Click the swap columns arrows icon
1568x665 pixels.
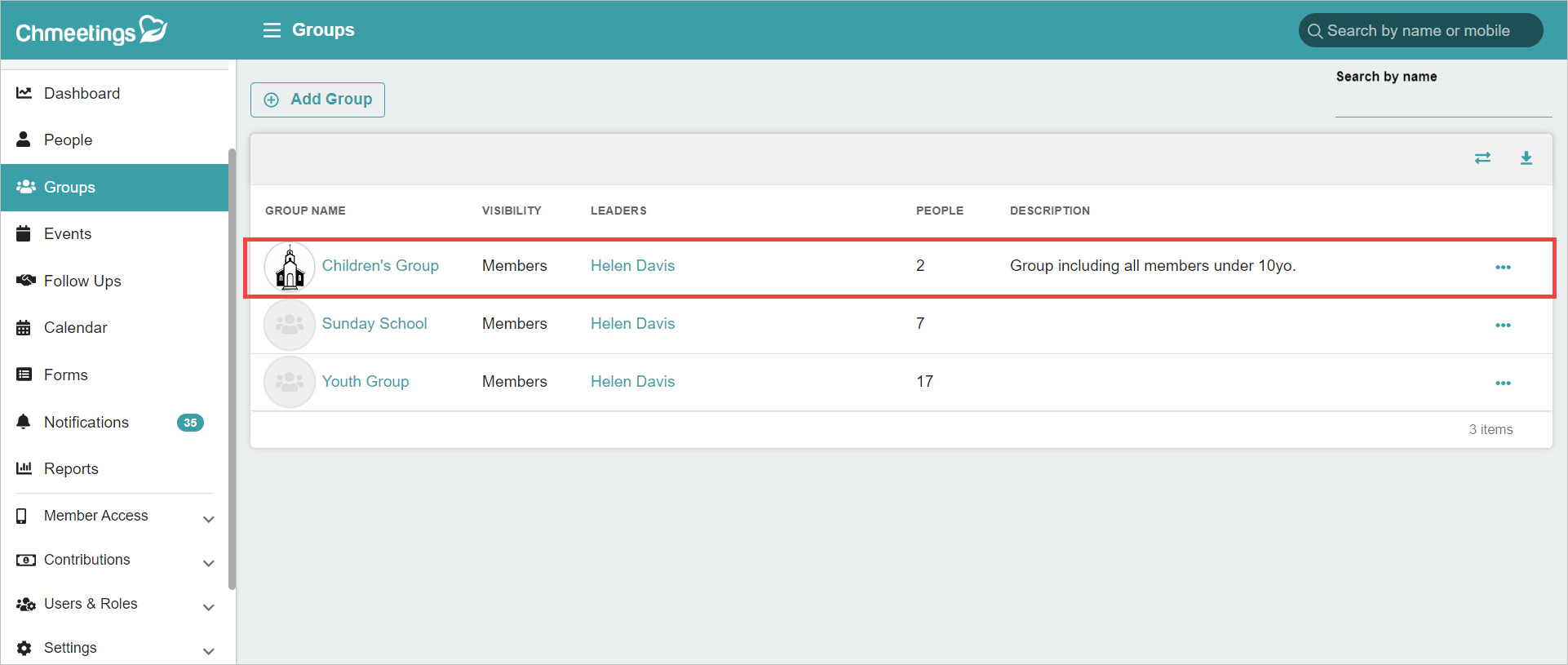(x=1483, y=158)
